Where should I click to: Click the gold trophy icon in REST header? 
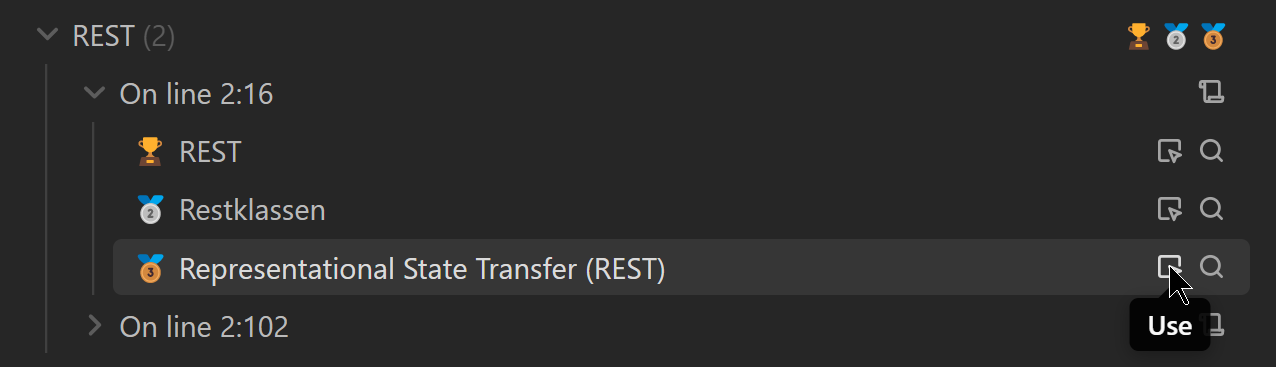[1138, 37]
